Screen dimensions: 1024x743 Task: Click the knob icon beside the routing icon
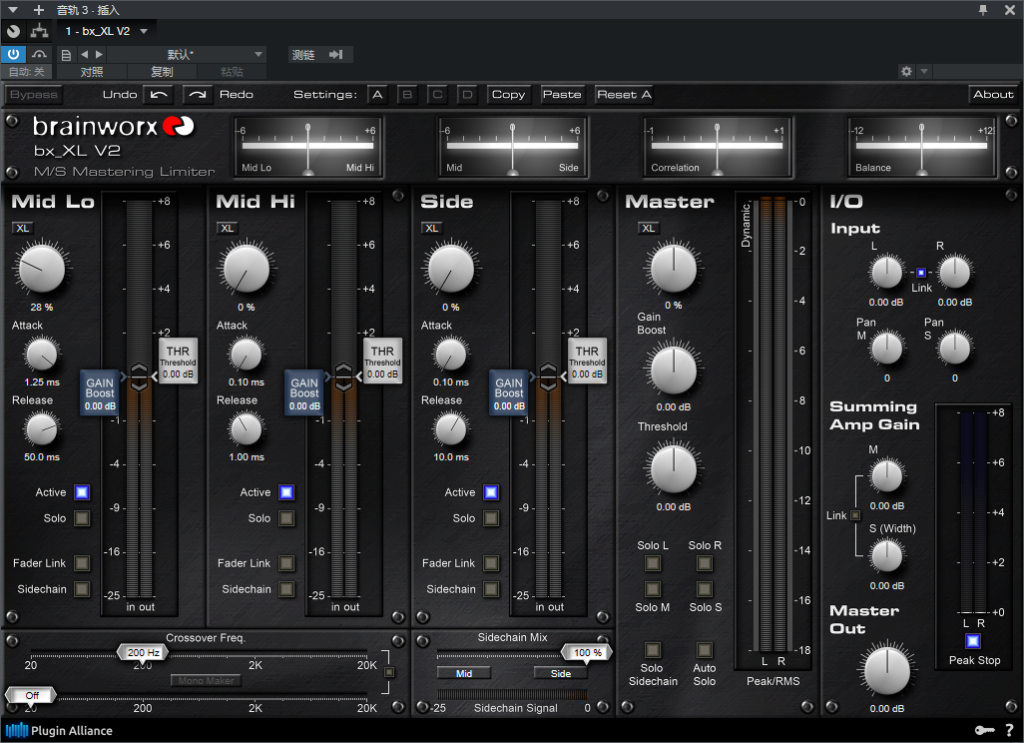click(x=13, y=31)
